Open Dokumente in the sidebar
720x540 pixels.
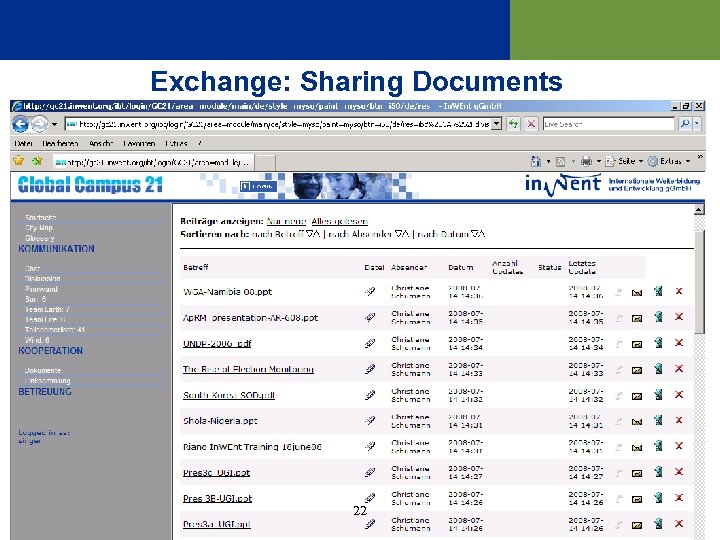tap(43, 370)
